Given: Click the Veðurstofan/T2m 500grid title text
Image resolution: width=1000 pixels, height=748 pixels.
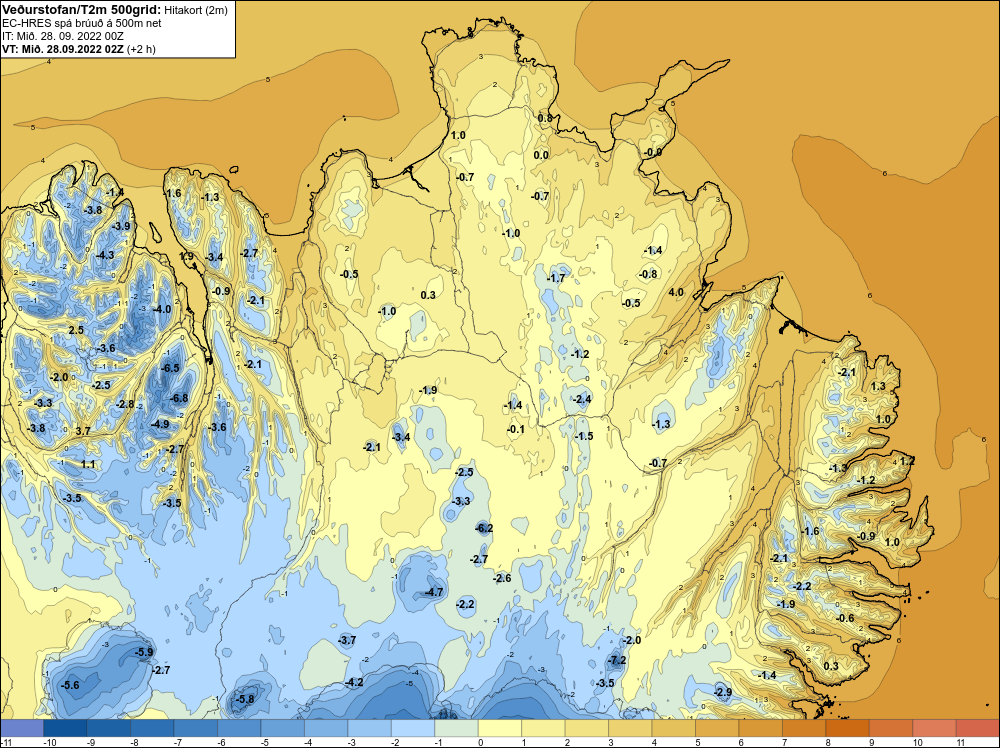Looking at the screenshot, I should tap(81, 9).
